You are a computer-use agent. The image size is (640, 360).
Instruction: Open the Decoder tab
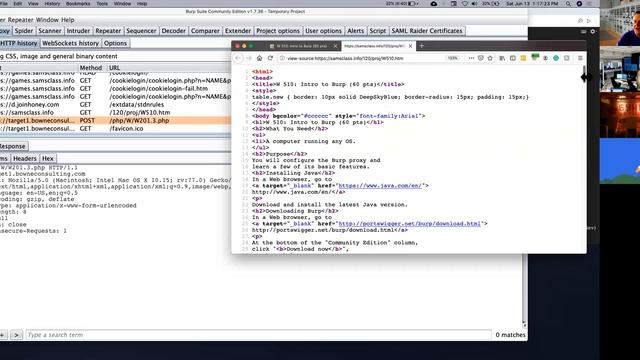point(173,31)
